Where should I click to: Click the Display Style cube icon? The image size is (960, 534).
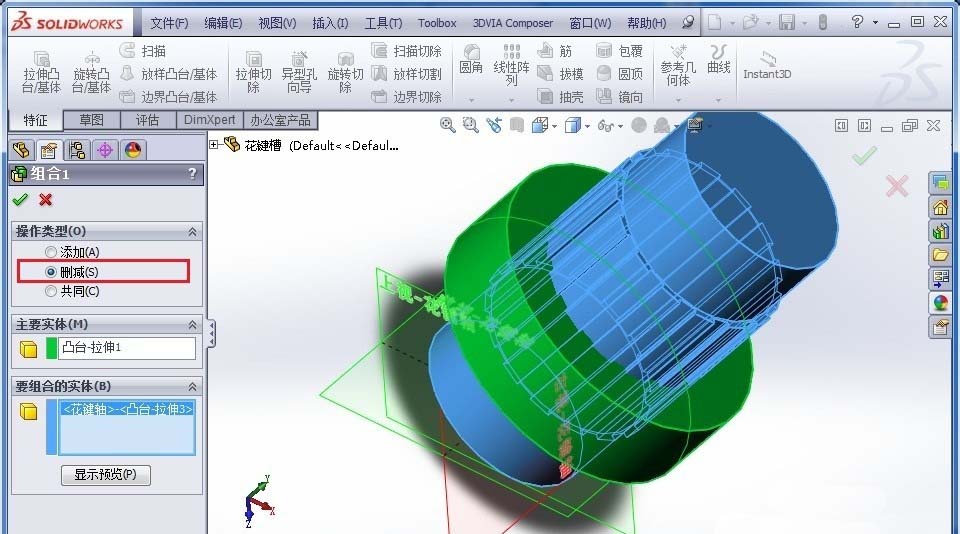pyautogui.click(x=572, y=126)
